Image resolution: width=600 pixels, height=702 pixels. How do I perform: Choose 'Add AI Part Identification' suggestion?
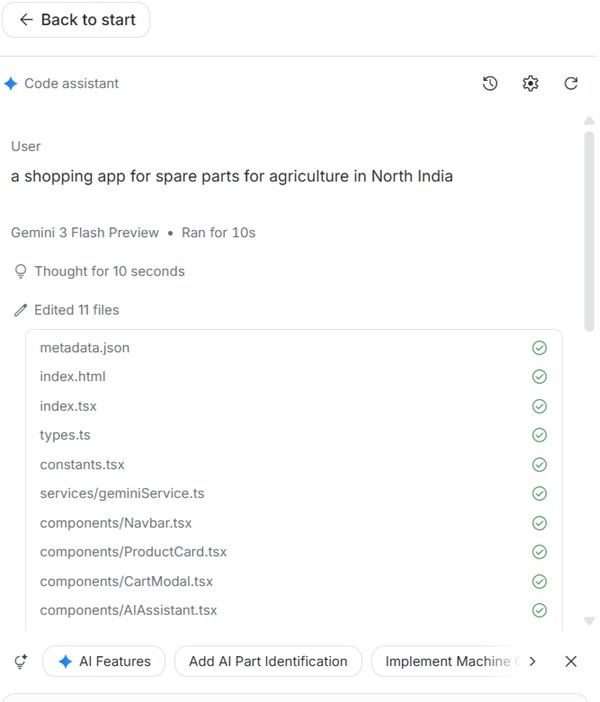pos(268,661)
